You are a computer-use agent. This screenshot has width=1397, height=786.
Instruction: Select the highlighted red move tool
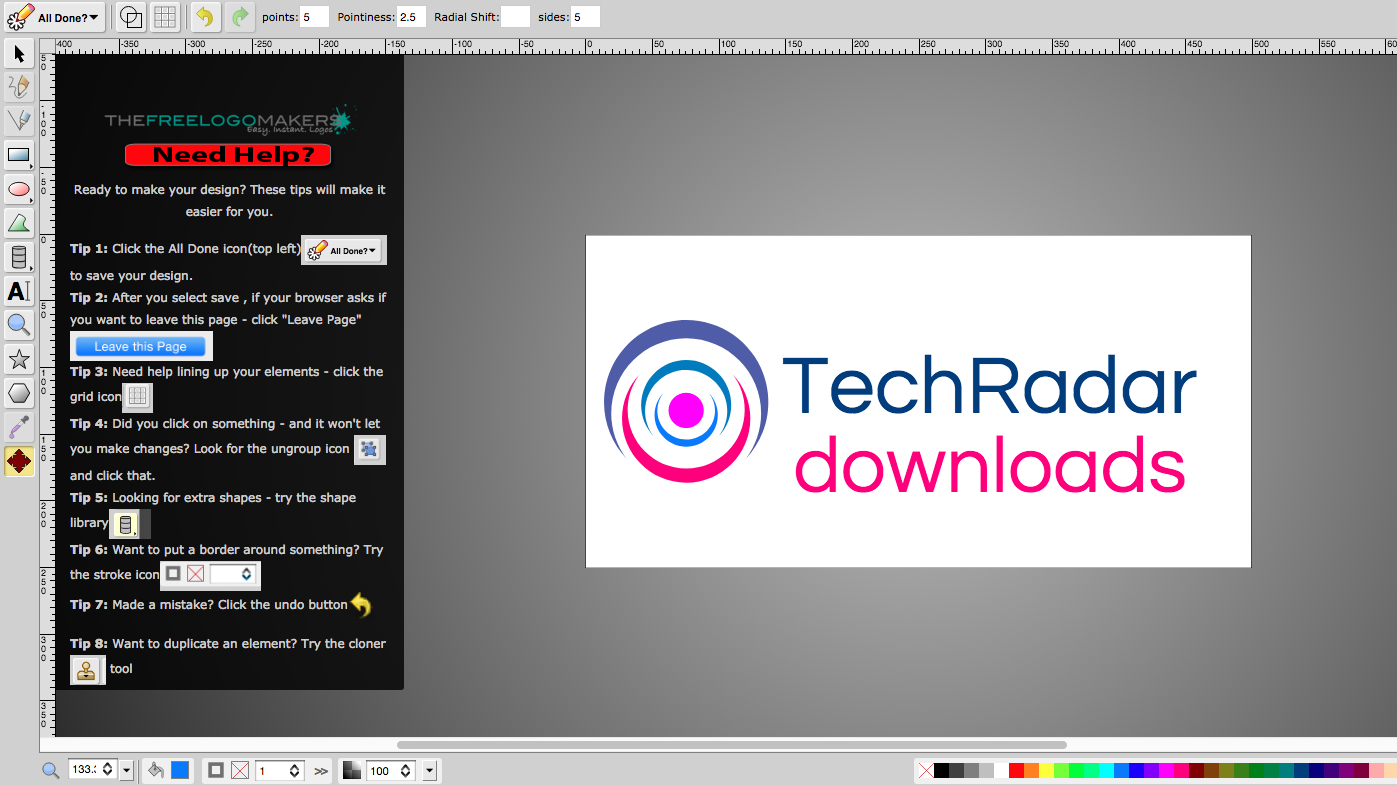click(19, 461)
